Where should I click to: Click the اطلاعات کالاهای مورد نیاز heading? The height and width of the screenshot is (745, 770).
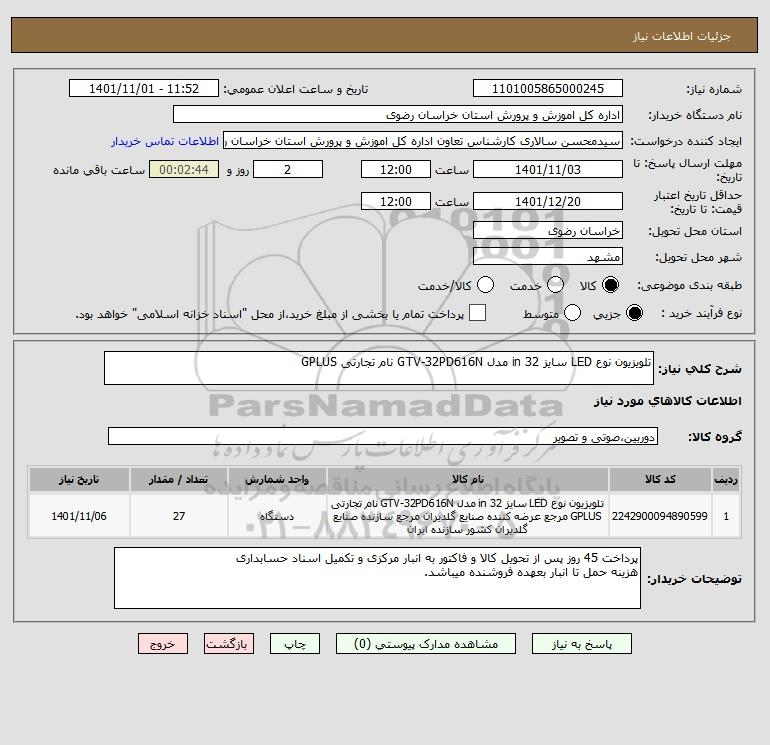pyautogui.click(x=668, y=401)
